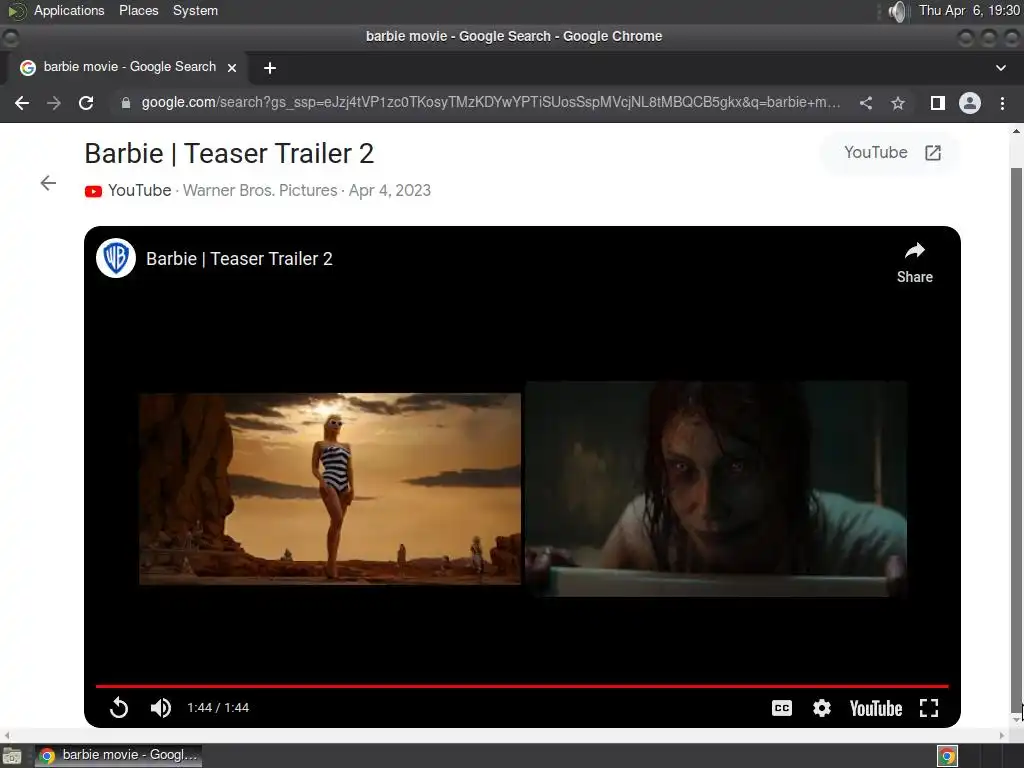
Task: Click the red video progress bar
Action: point(522,686)
